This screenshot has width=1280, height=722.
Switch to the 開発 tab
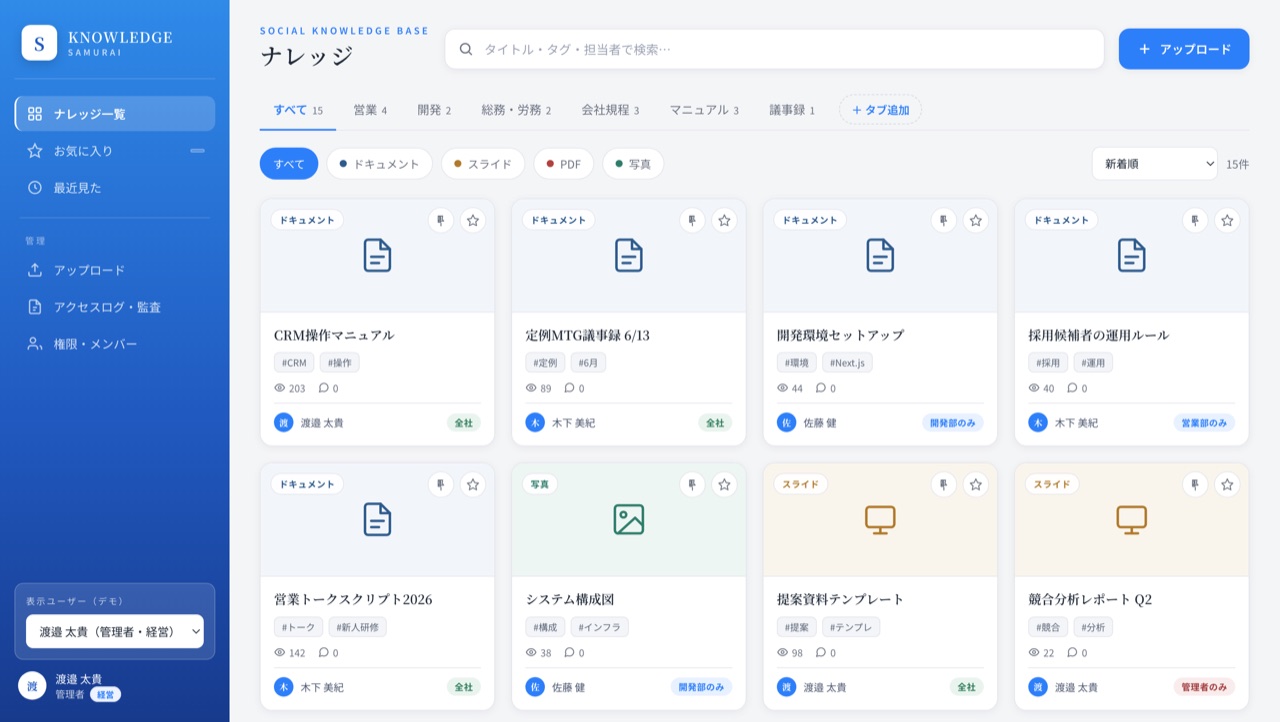click(434, 110)
